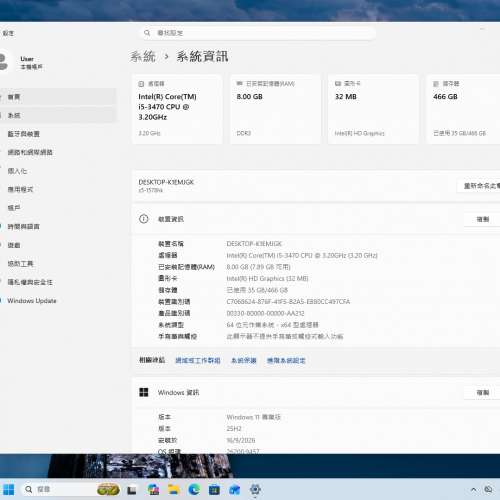Viewport: 500px width, 500px height.
Task: Open the 進階系統設定 link
Action: [286, 360]
